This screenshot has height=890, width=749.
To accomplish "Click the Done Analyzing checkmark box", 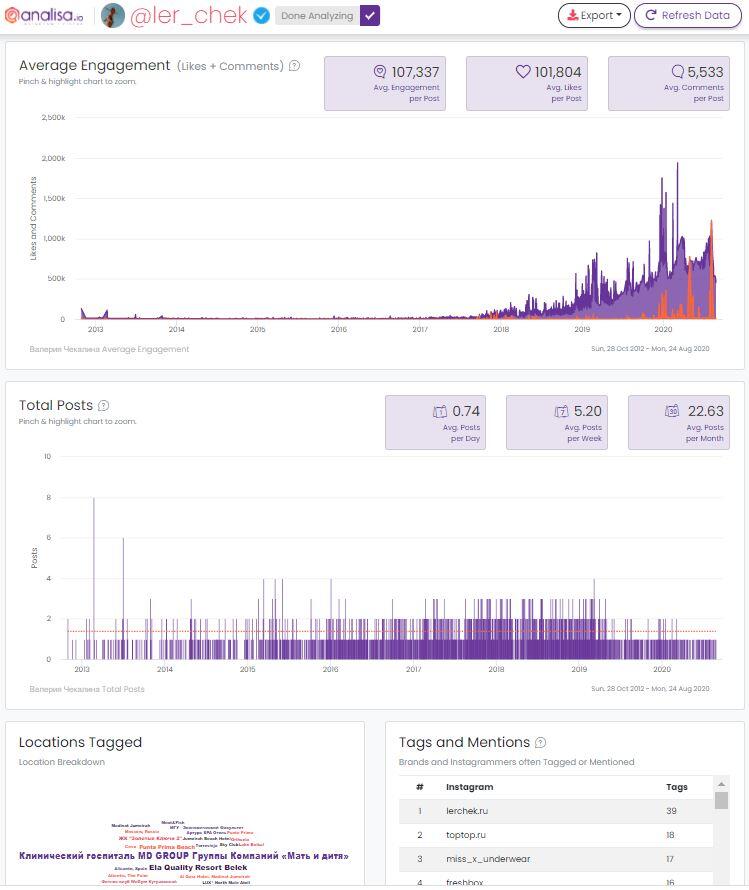I will pyautogui.click(x=370, y=16).
